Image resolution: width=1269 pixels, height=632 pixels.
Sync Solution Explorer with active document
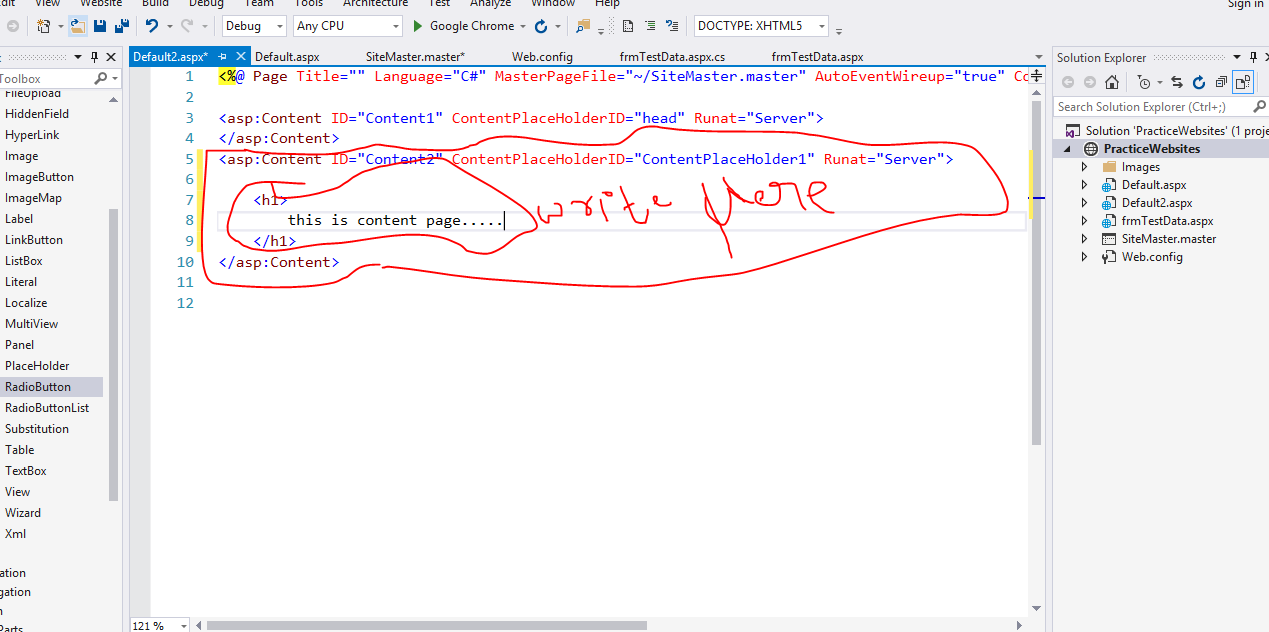1178,82
